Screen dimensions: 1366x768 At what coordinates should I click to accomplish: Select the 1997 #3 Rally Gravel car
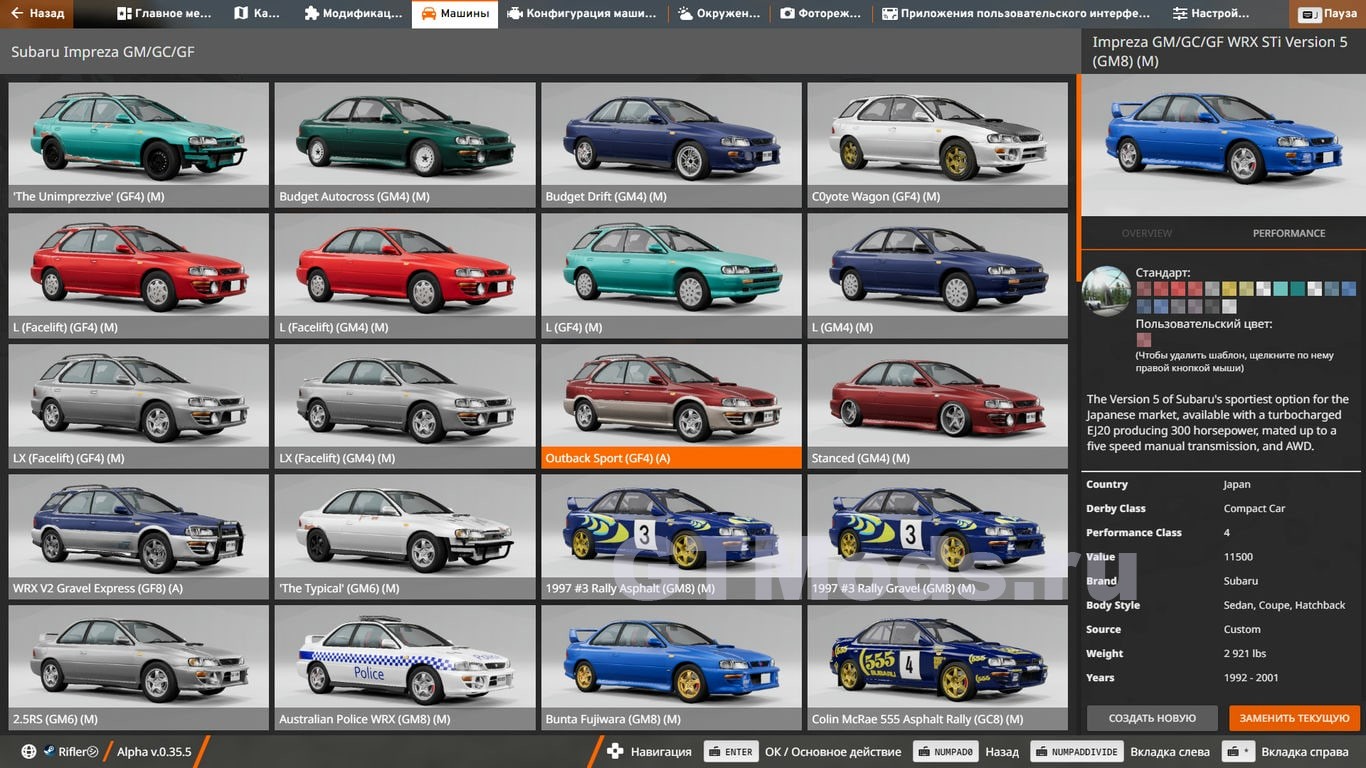pos(938,537)
